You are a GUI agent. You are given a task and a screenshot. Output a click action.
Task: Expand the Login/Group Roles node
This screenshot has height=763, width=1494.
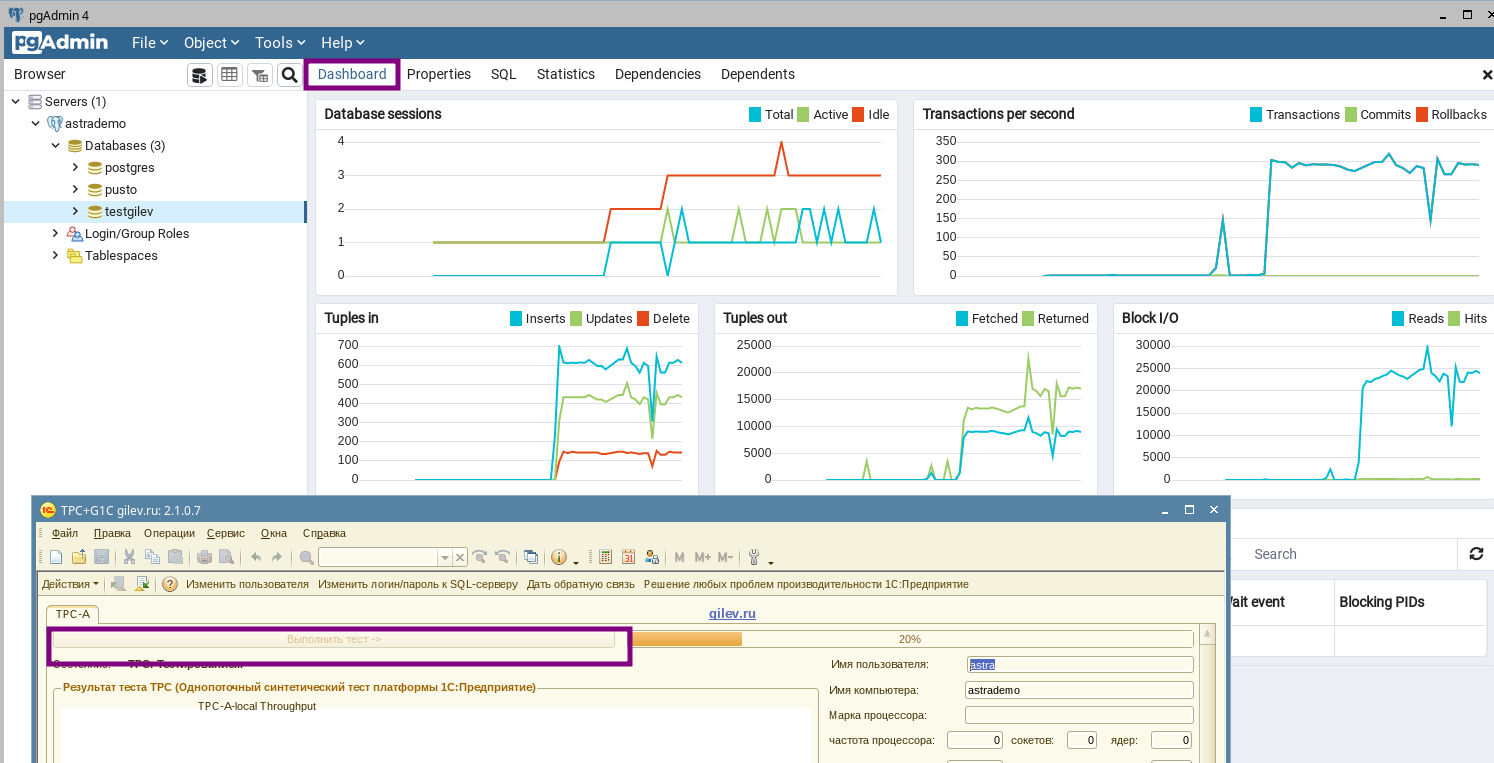point(56,233)
